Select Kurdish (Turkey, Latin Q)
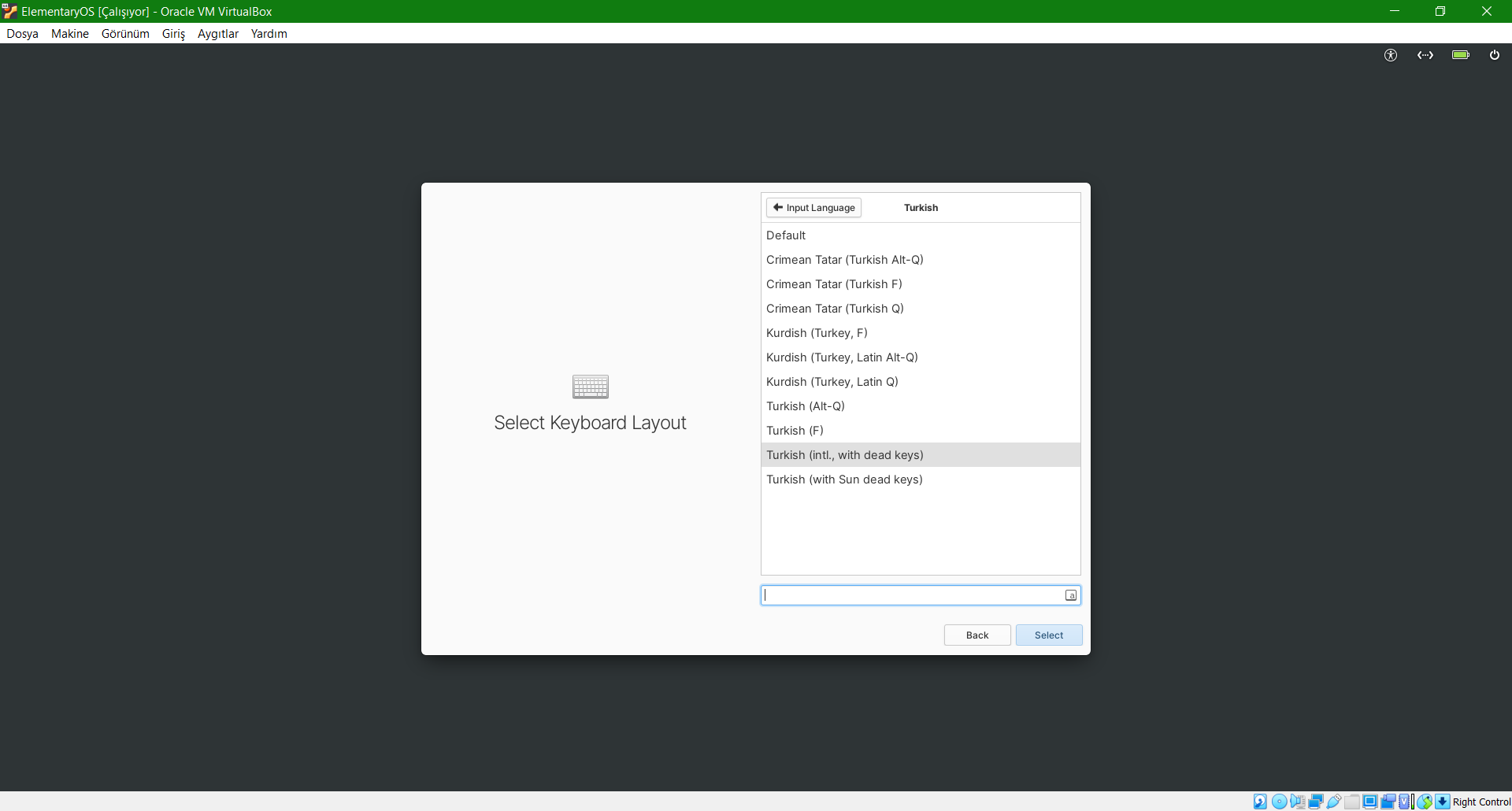1512x811 pixels. click(921, 382)
